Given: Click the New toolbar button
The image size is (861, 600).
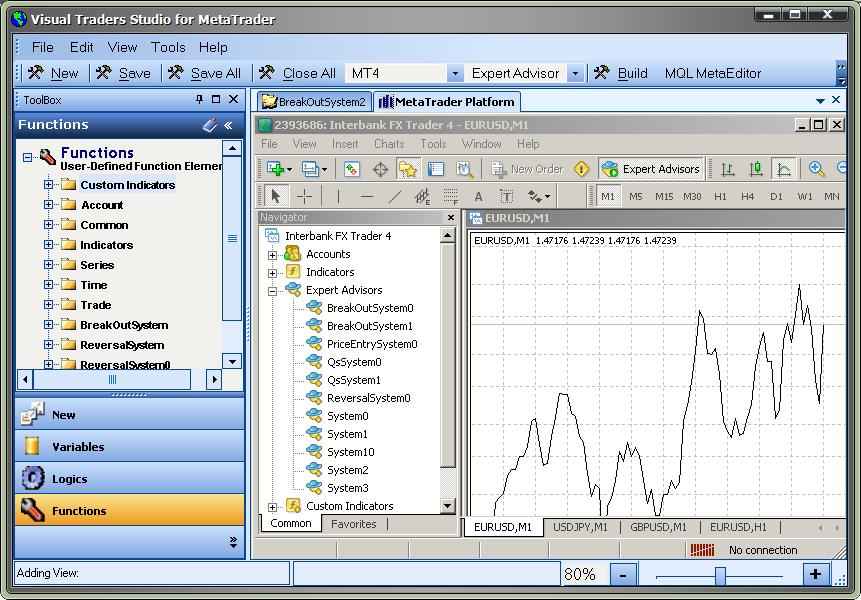Looking at the screenshot, I should click(54, 73).
